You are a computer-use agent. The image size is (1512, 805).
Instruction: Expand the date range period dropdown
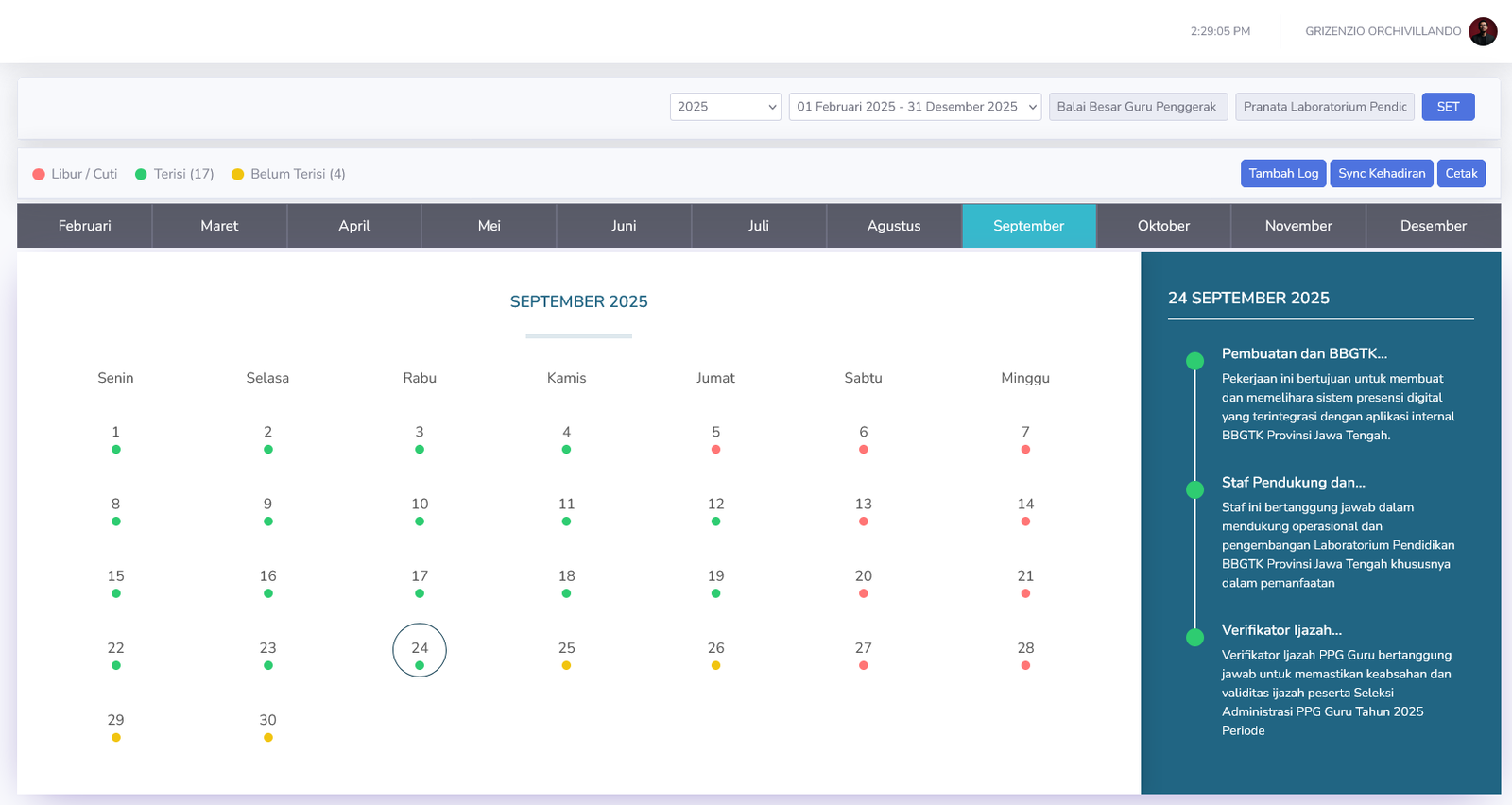click(914, 107)
